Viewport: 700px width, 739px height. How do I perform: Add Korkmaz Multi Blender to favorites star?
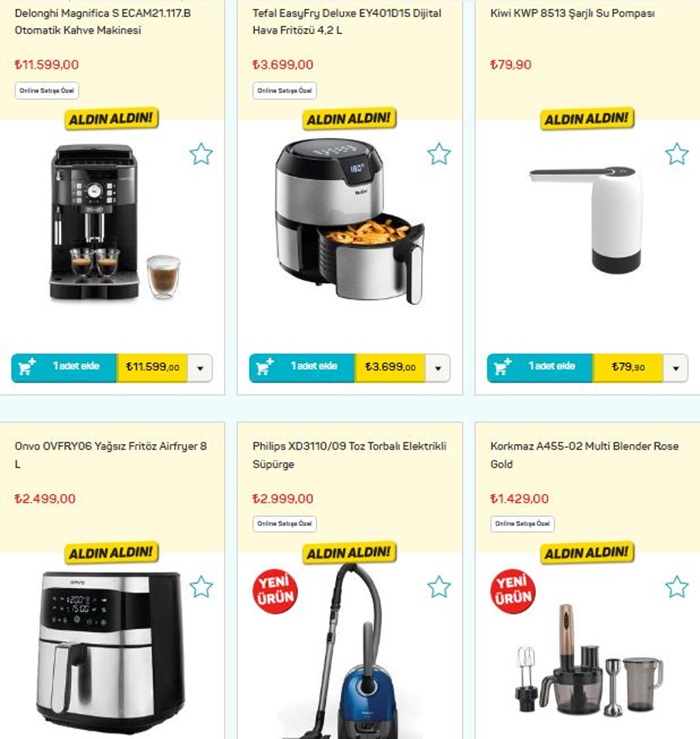(677, 587)
